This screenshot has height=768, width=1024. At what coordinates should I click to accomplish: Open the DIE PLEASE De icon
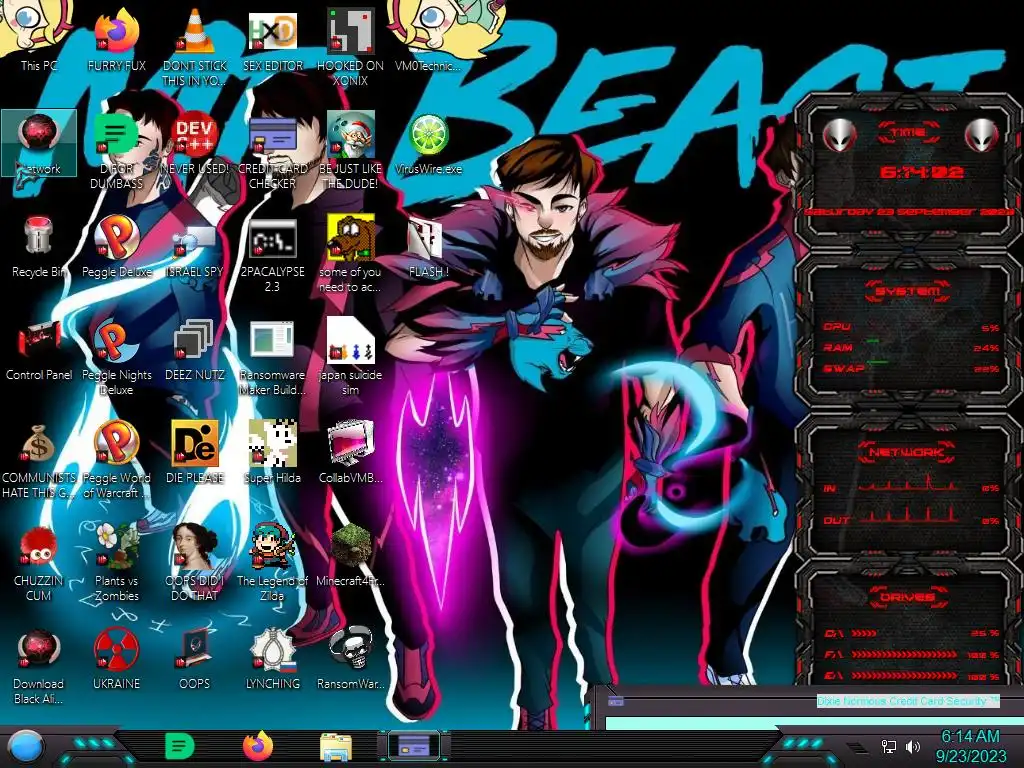(195, 452)
